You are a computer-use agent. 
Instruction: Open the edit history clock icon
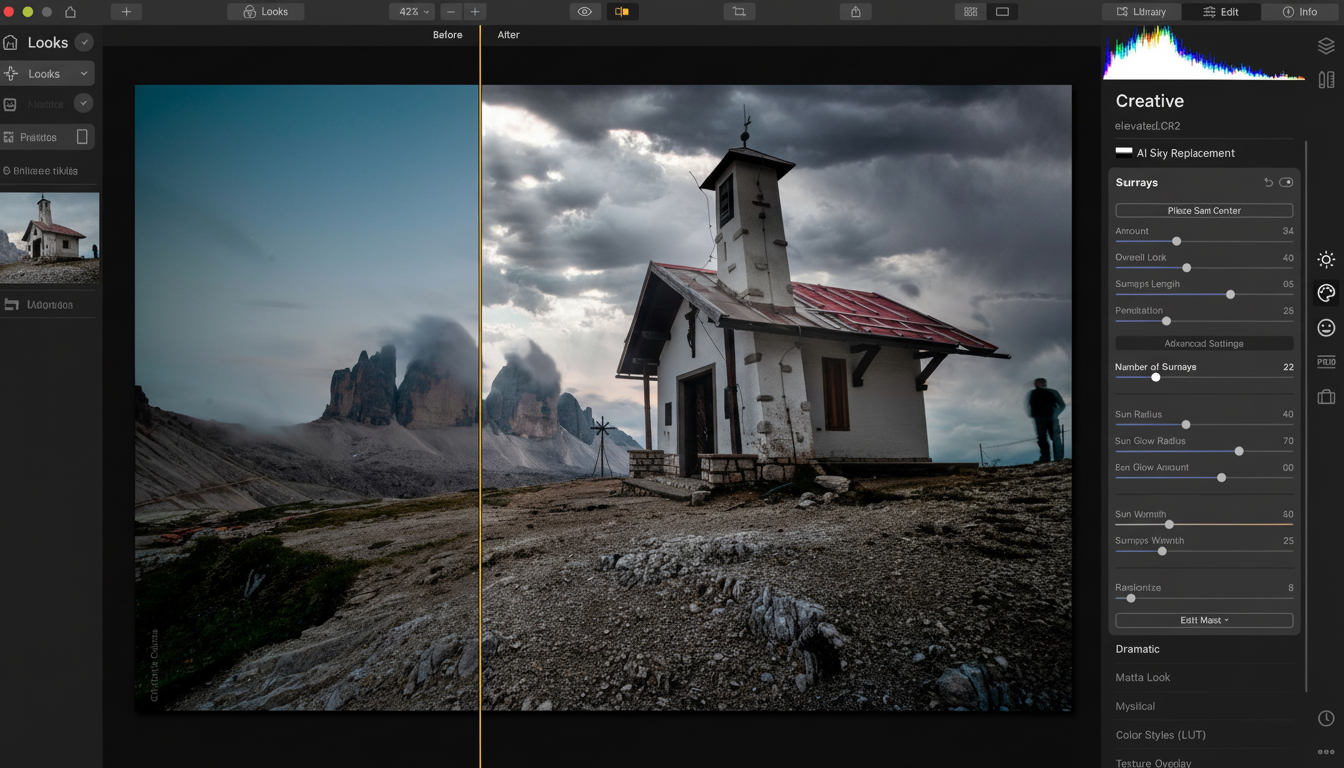[x=1326, y=718]
